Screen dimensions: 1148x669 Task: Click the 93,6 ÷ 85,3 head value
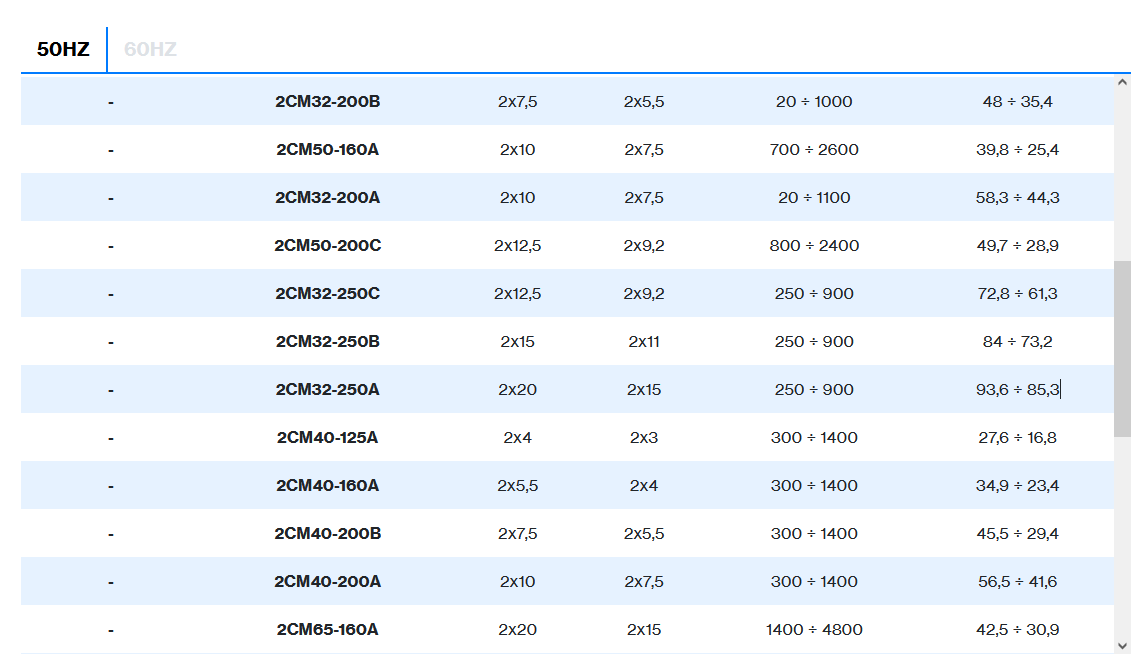[1017, 389]
